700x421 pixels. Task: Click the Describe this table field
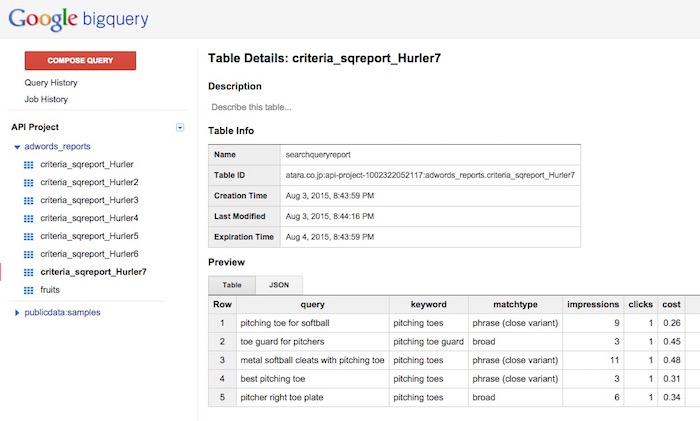pos(251,107)
